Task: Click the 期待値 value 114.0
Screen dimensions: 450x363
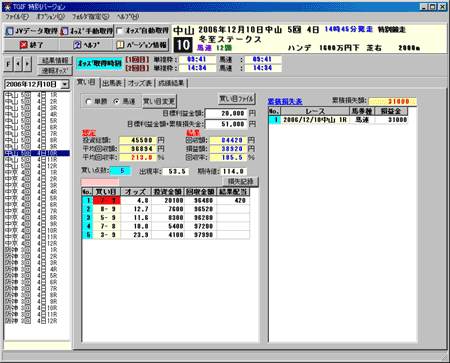Action: 233,171
